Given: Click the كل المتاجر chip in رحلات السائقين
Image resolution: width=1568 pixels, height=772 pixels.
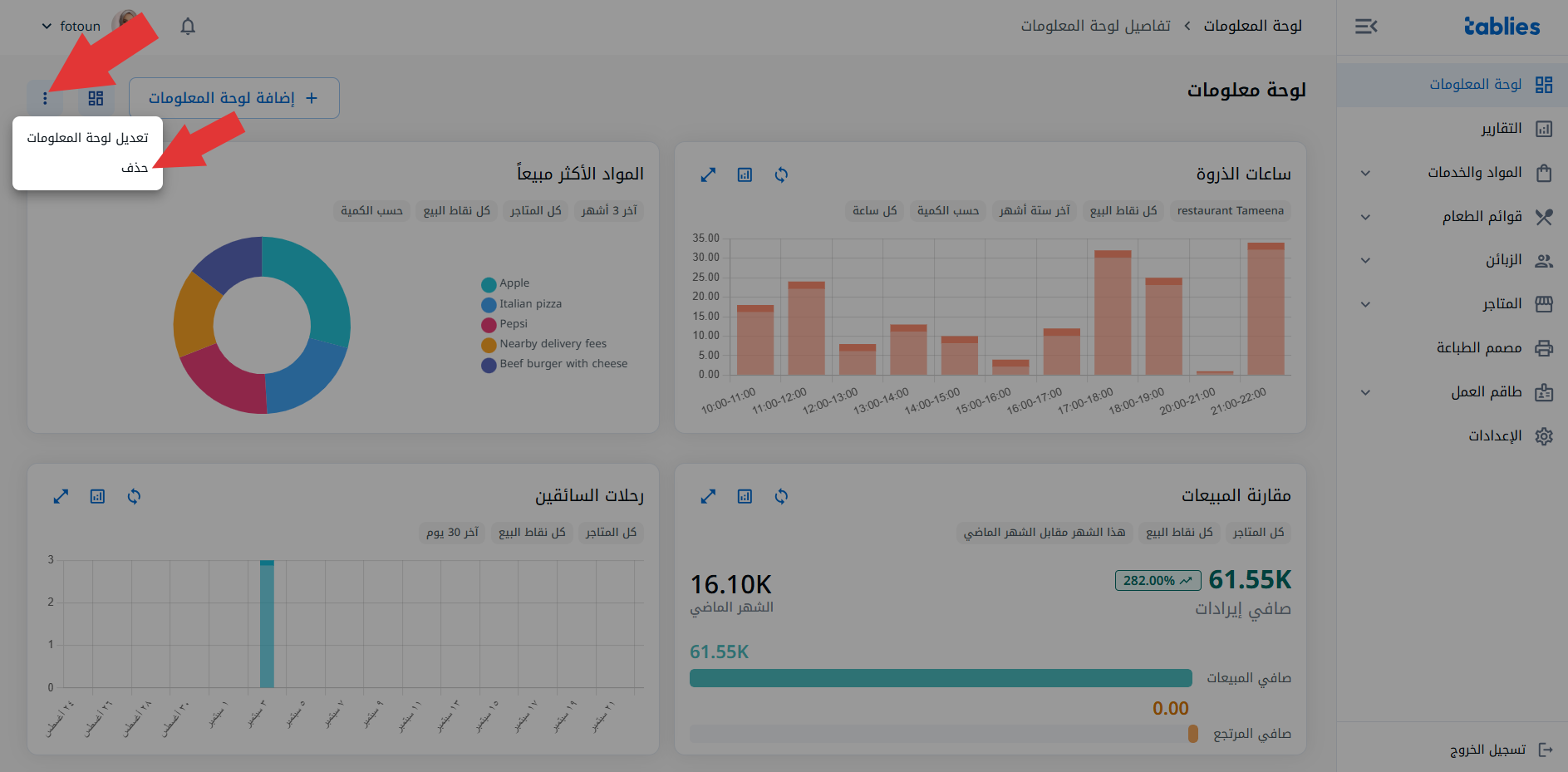Looking at the screenshot, I should (x=611, y=533).
